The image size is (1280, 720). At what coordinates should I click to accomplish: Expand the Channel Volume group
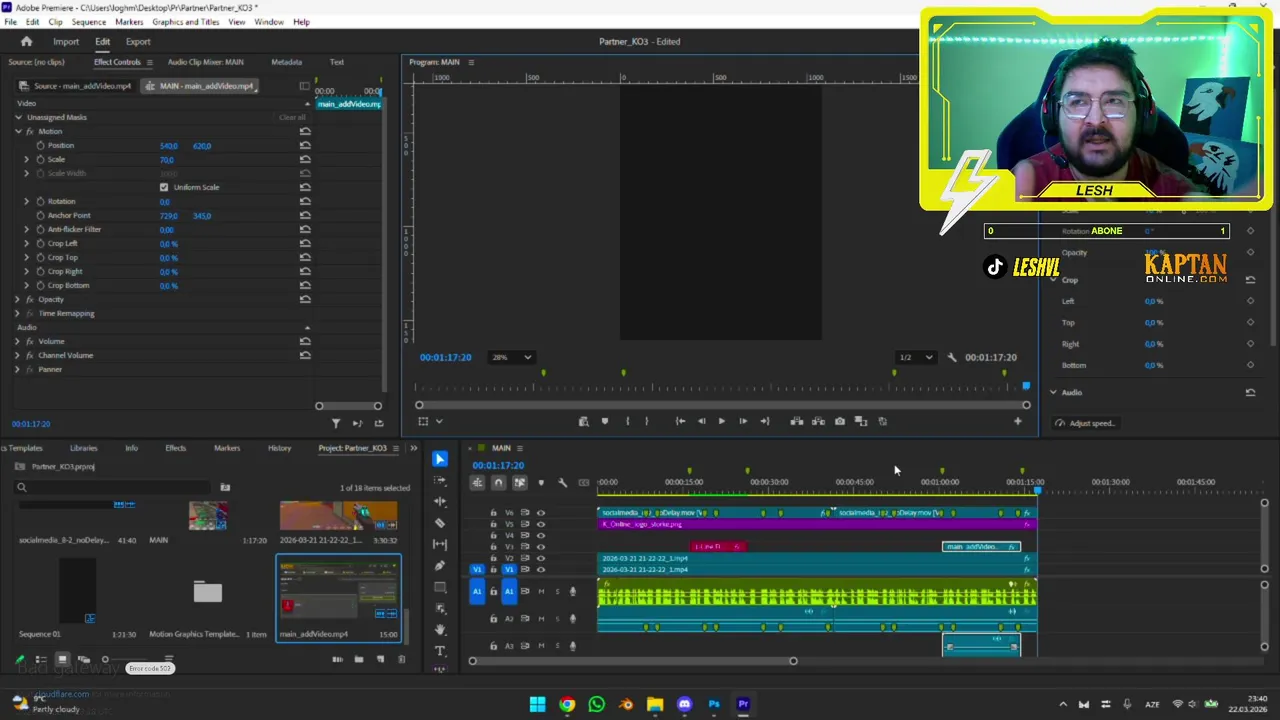click(18, 356)
